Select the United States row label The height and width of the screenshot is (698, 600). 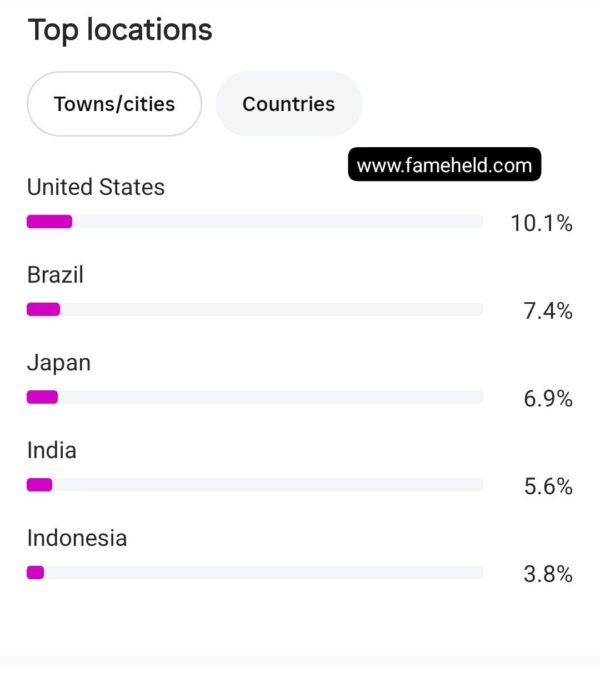tap(96, 187)
